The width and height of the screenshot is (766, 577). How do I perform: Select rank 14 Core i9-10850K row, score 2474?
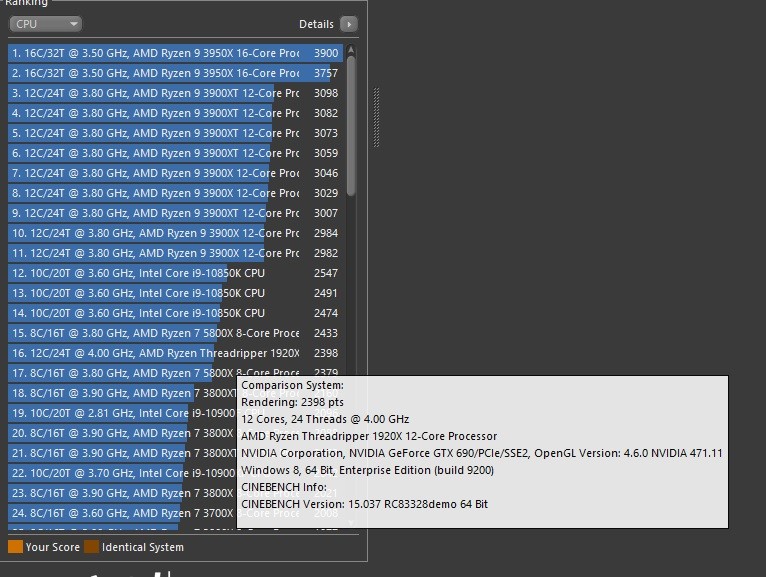175,314
